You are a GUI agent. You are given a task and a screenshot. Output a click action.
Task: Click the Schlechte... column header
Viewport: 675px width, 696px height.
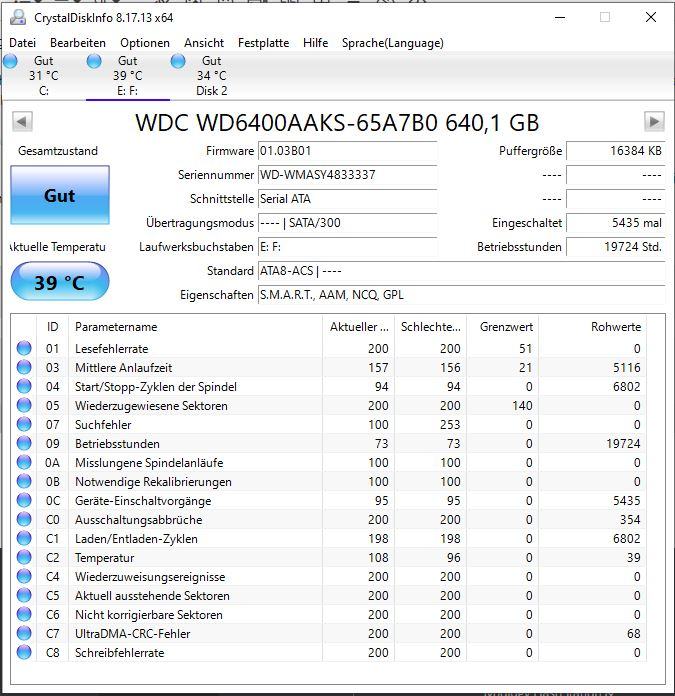(430, 327)
